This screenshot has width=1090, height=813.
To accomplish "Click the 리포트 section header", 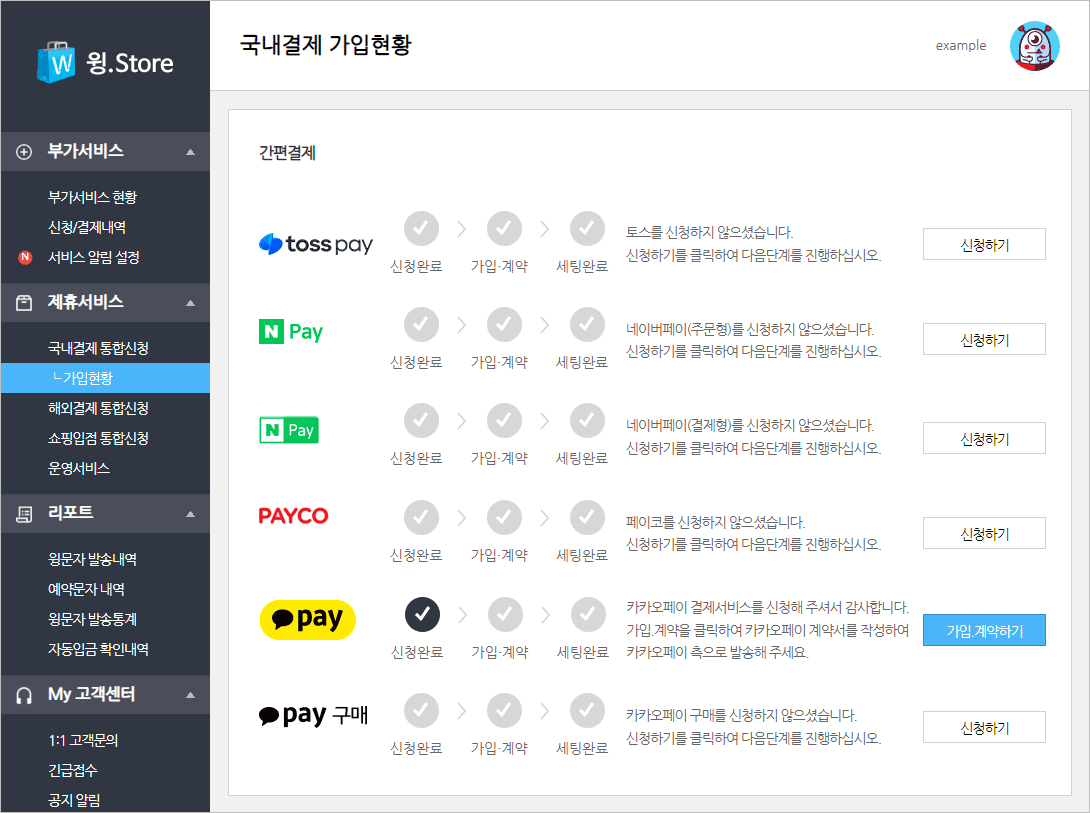I will click(x=105, y=514).
